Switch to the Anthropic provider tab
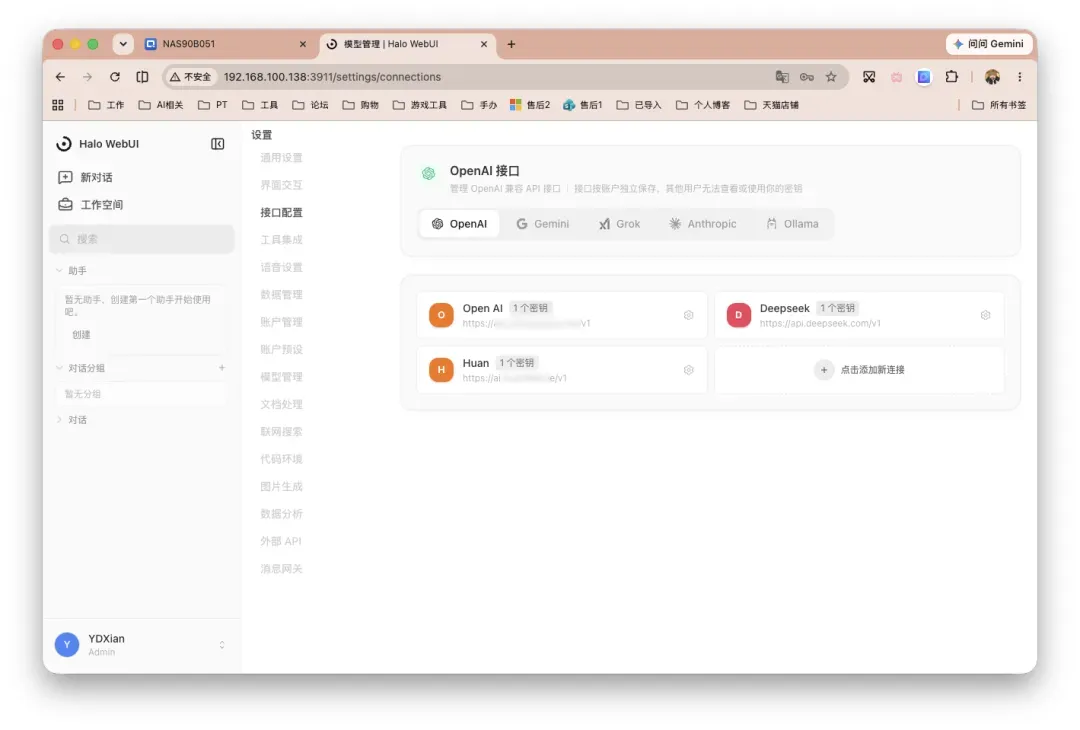The height and width of the screenshot is (730, 1080). (x=703, y=224)
